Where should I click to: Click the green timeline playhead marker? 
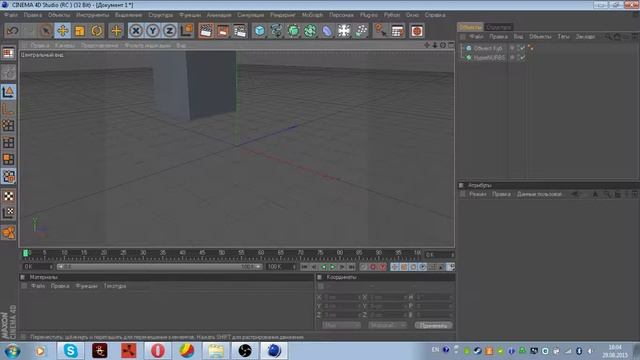pyautogui.click(x=26, y=253)
